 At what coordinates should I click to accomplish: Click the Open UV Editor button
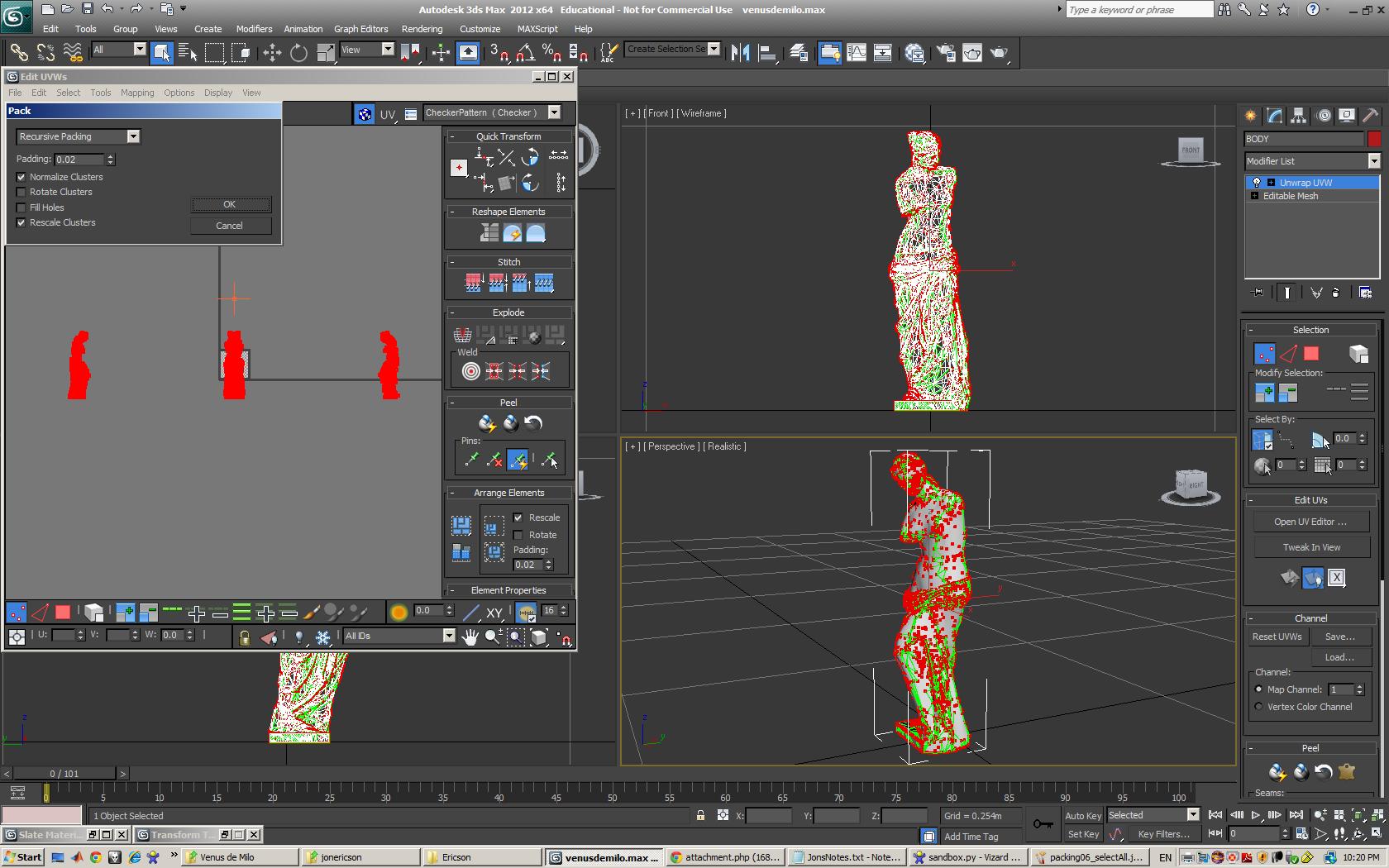tap(1310, 522)
